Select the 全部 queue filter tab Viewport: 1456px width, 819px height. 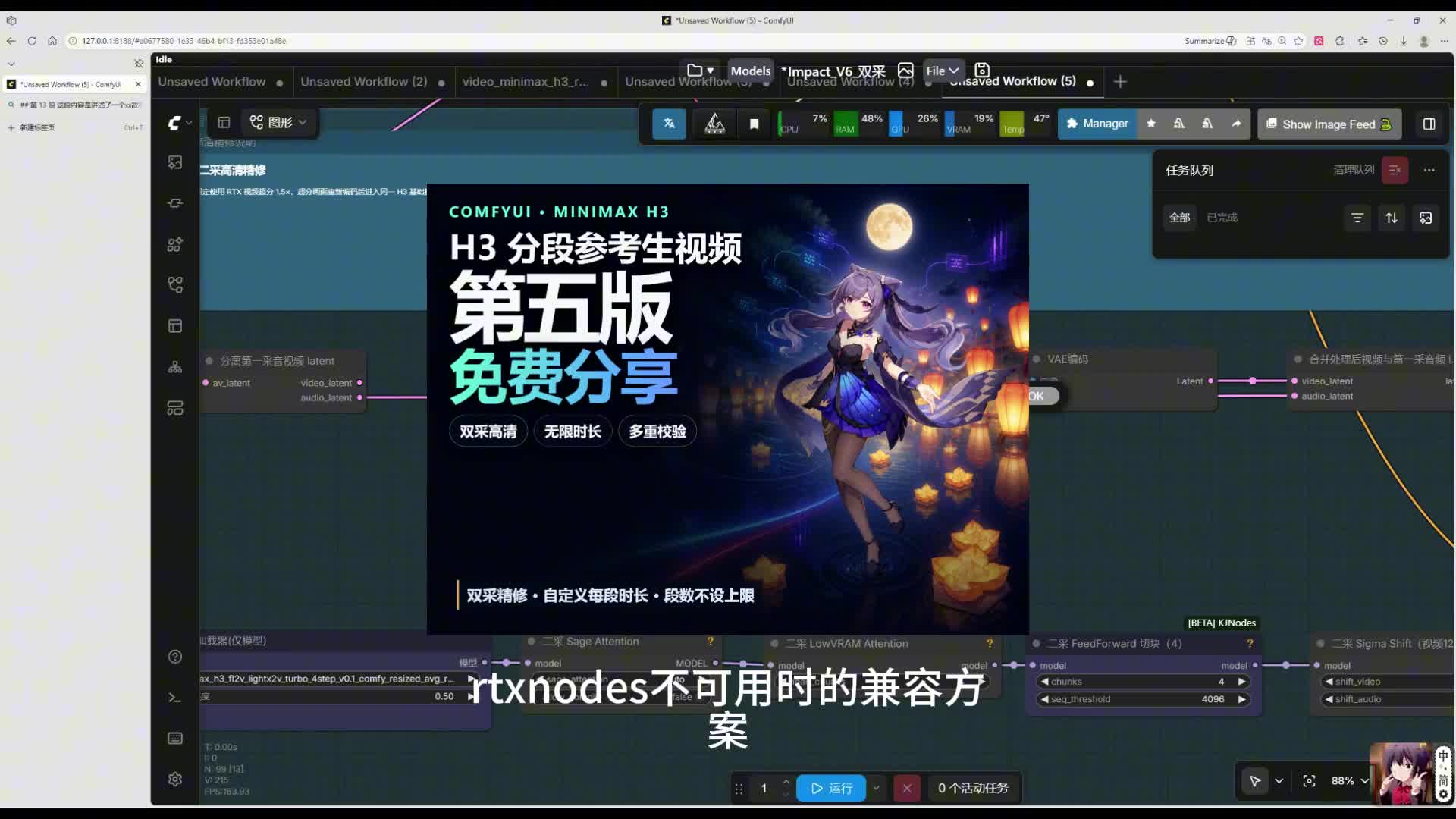tap(1179, 218)
